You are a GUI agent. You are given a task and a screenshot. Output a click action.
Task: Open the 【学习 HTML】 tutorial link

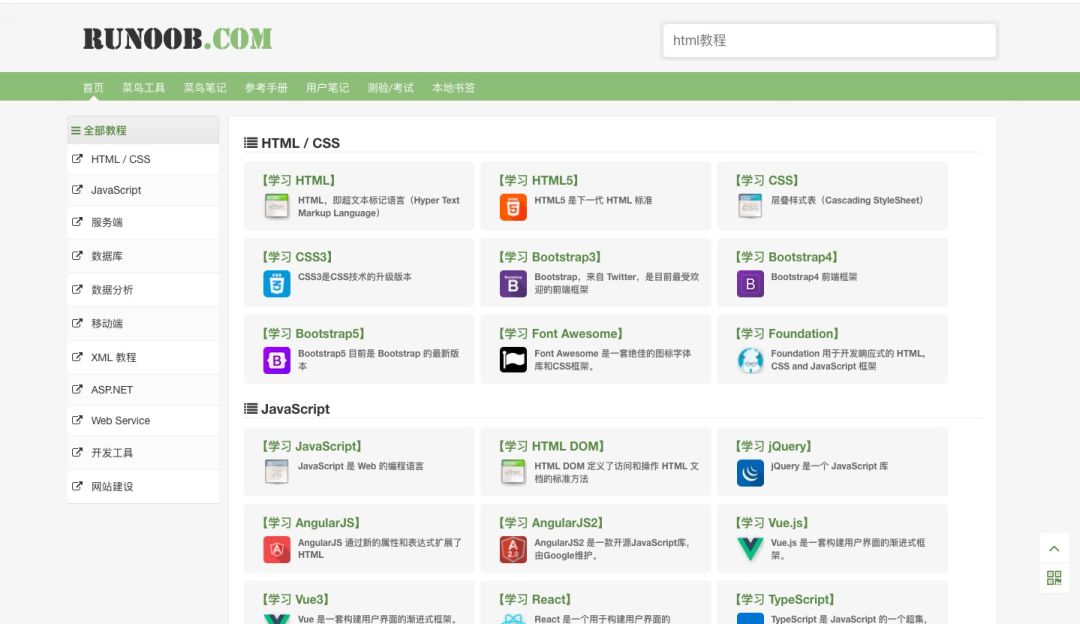(x=298, y=180)
